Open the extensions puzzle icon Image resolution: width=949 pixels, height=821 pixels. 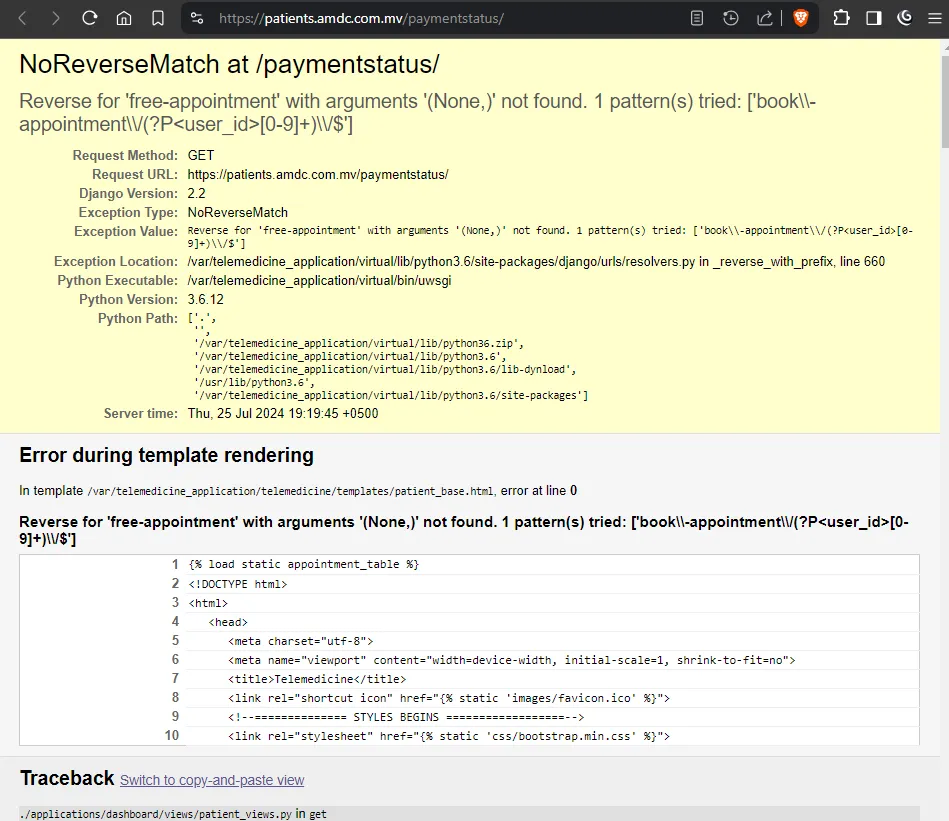(x=841, y=18)
